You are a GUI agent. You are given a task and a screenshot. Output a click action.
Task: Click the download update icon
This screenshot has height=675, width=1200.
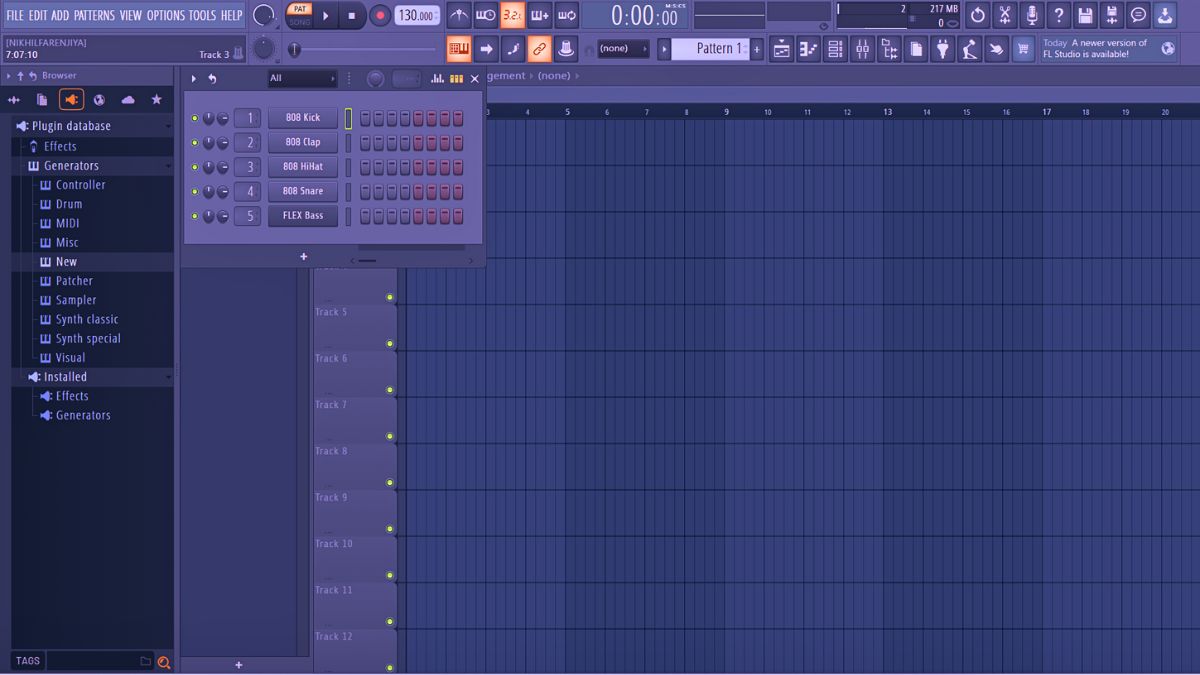click(x=1165, y=15)
